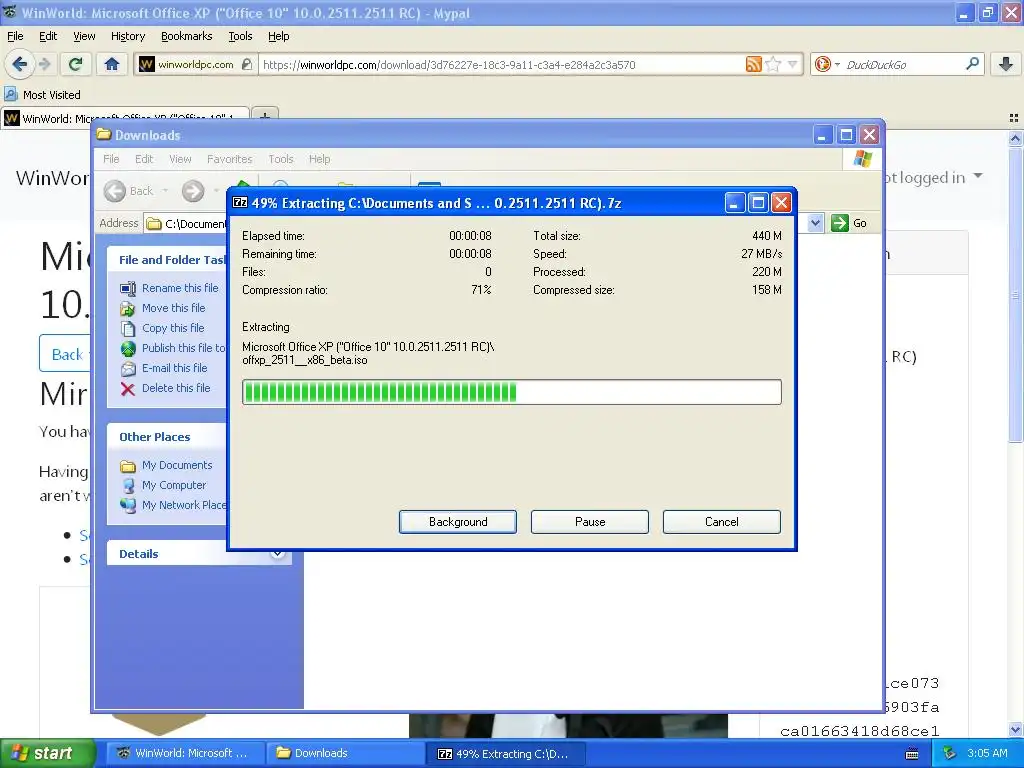Open the History menu
This screenshot has height=768, width=1024.
tap(127, 36)
